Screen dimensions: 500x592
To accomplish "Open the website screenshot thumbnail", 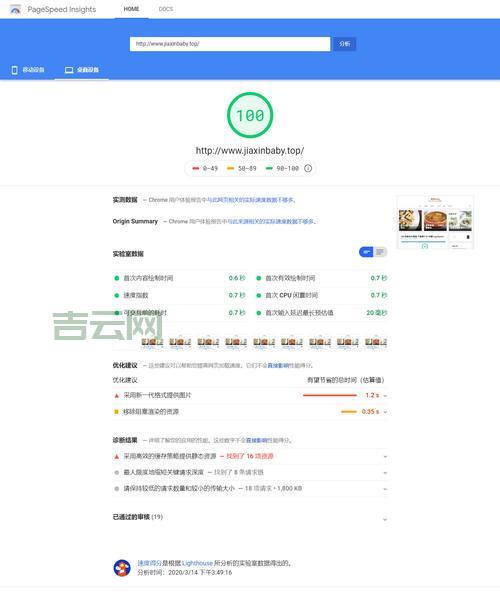I will 435,222.
